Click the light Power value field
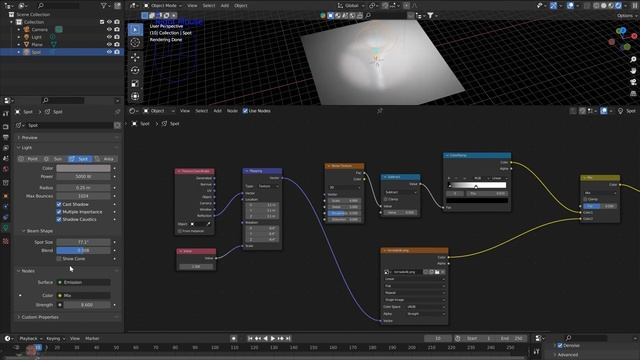Image resolution: width=640 pixels, height=360 pixels. 83,177
